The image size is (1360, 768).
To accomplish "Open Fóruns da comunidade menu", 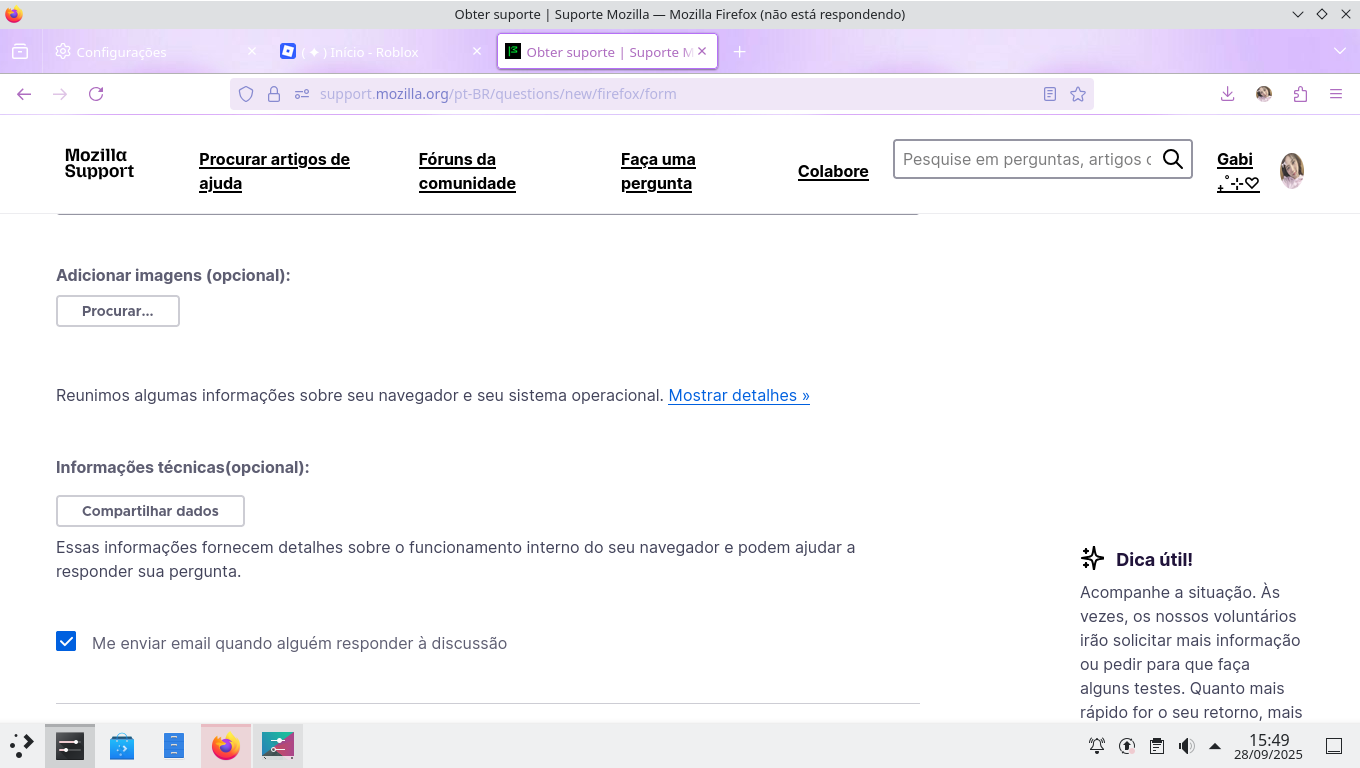I will point(467,171).
